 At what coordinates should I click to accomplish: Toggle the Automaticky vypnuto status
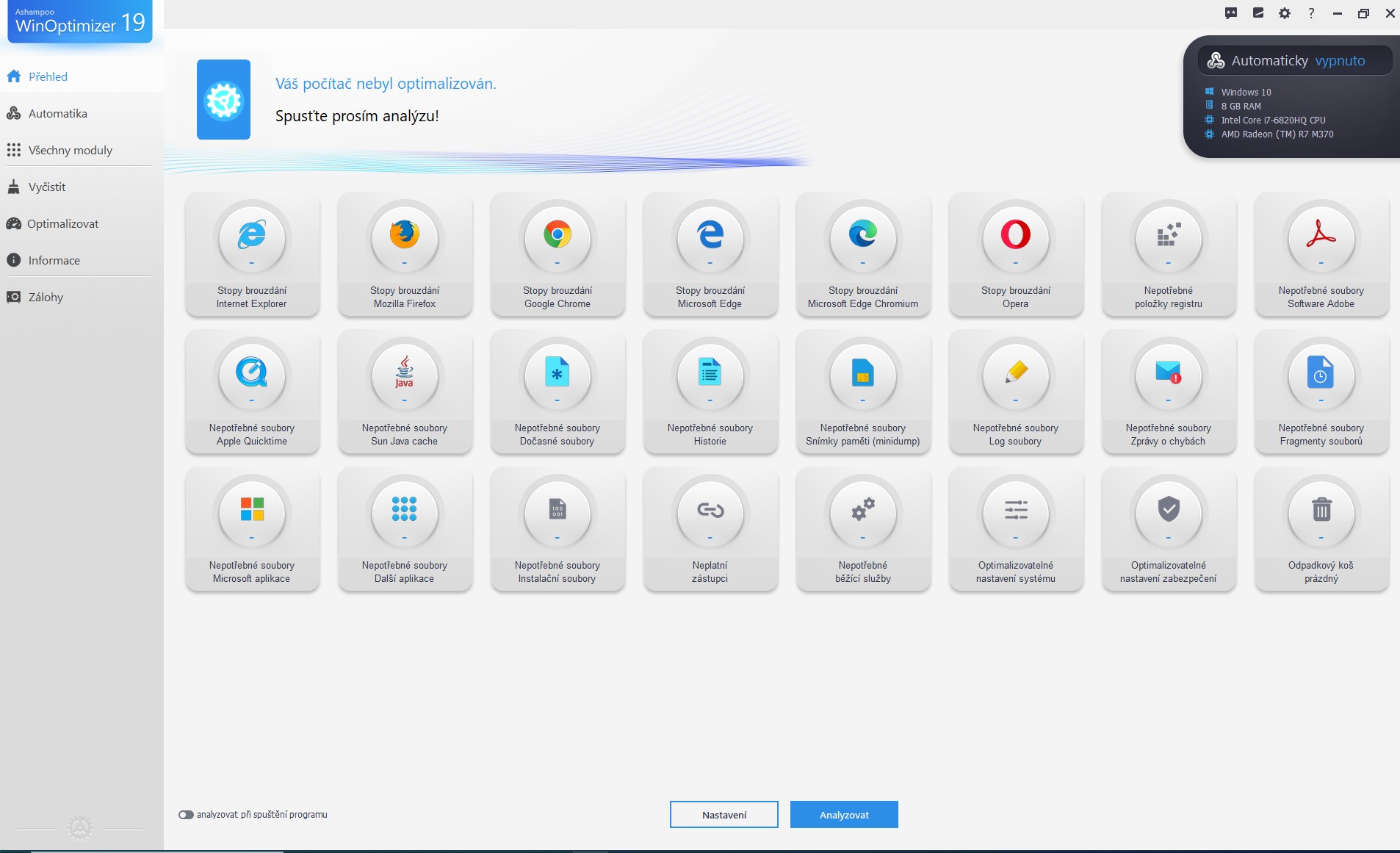(x=1297, y=61)
